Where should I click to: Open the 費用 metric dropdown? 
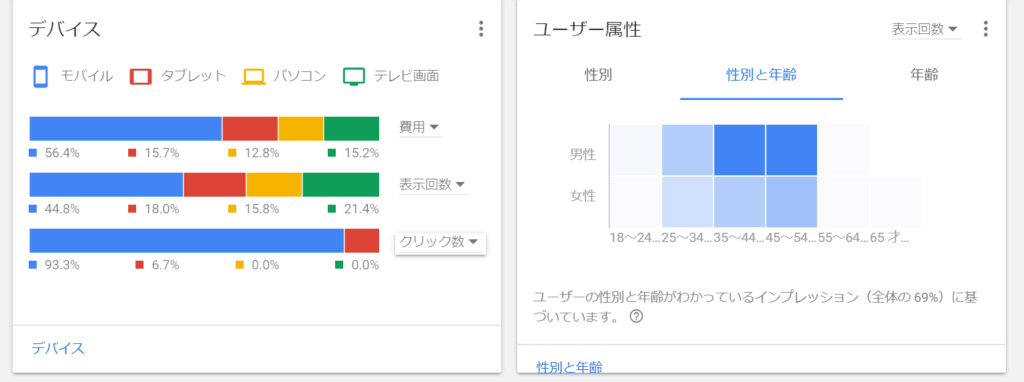point(420,127)
